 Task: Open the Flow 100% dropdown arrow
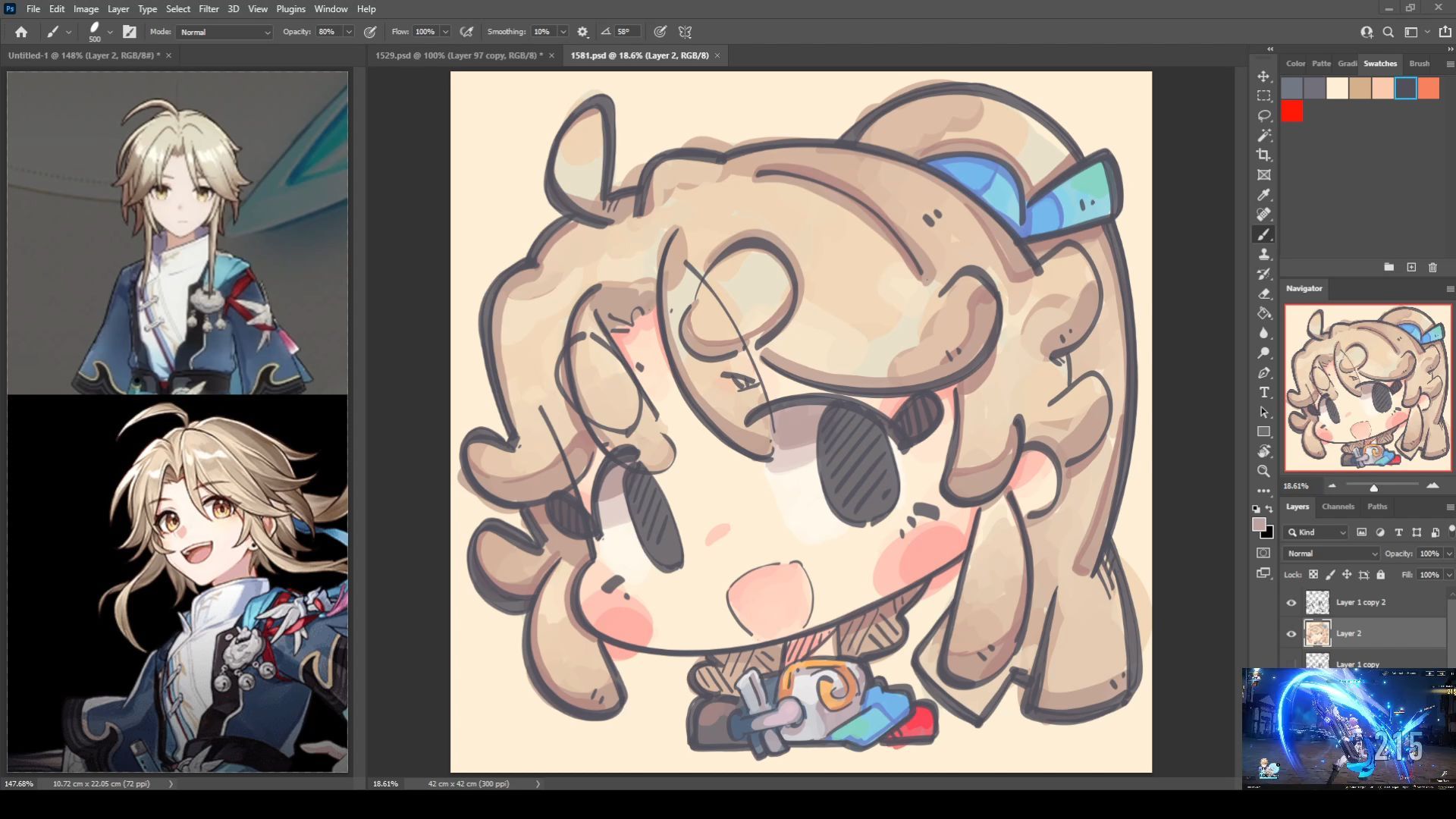(x=445, y=32)
